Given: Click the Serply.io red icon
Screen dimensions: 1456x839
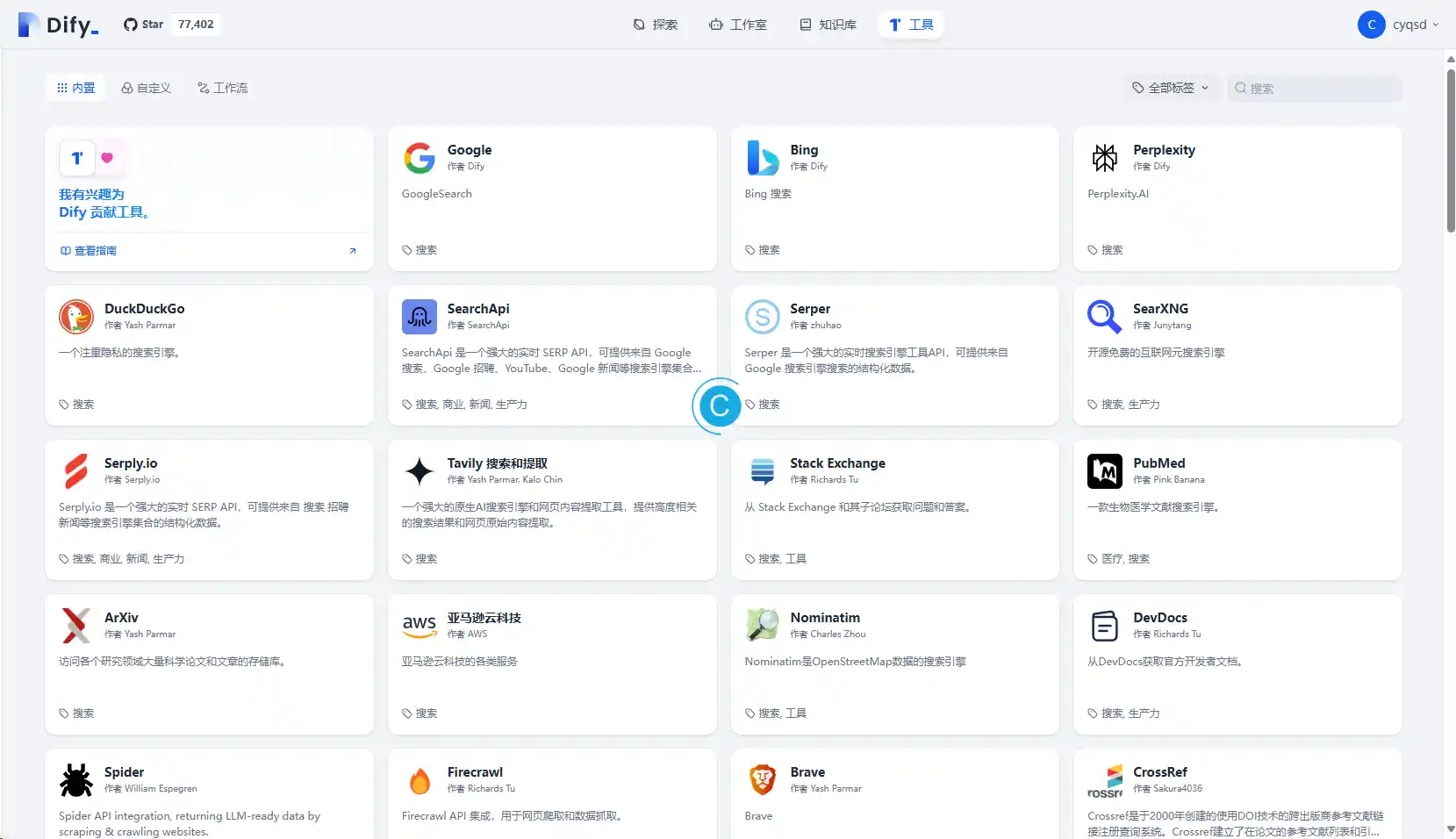Looking at the screenshot, I should (x=76, y=471).
